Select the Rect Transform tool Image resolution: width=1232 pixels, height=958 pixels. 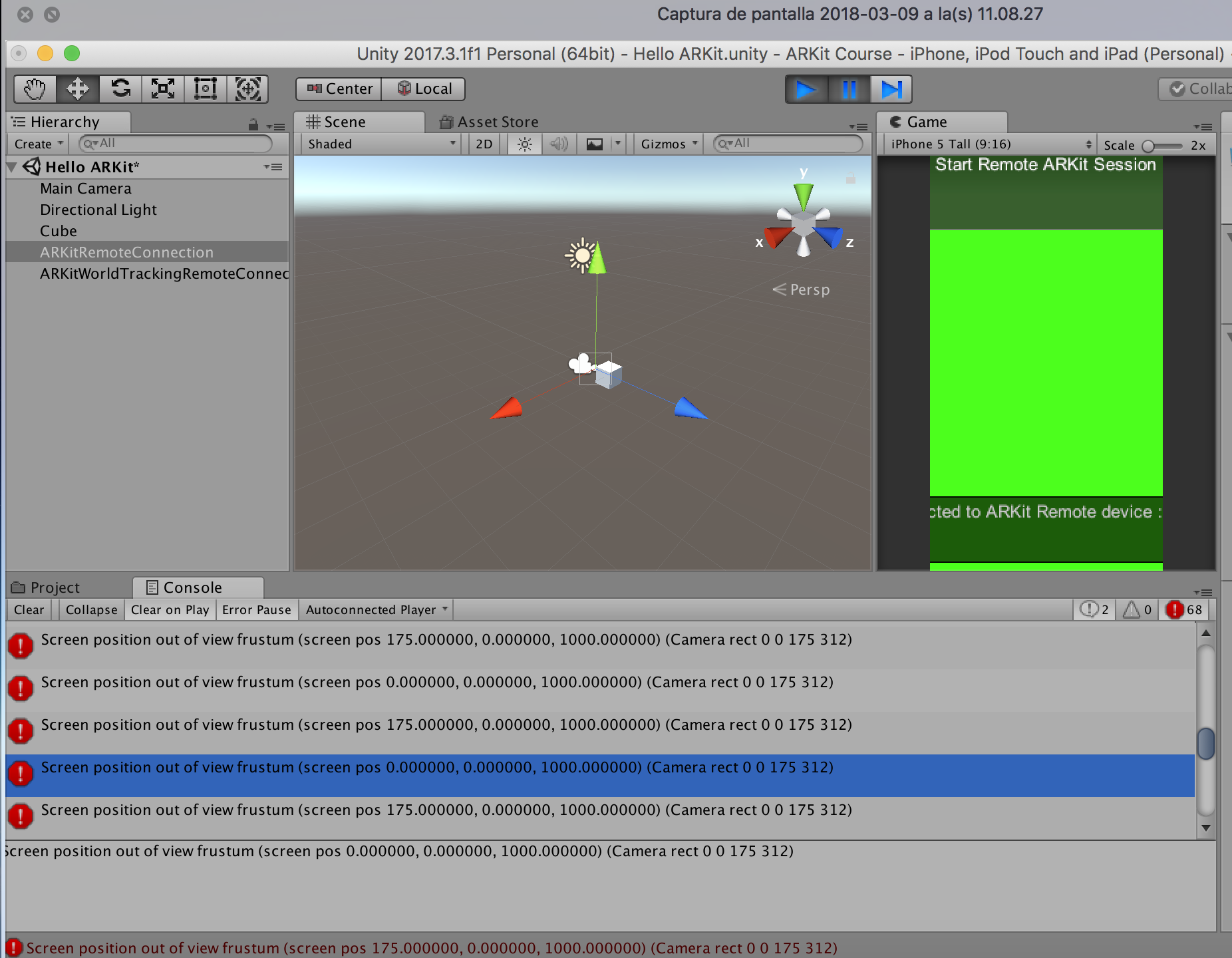point(205,89)
